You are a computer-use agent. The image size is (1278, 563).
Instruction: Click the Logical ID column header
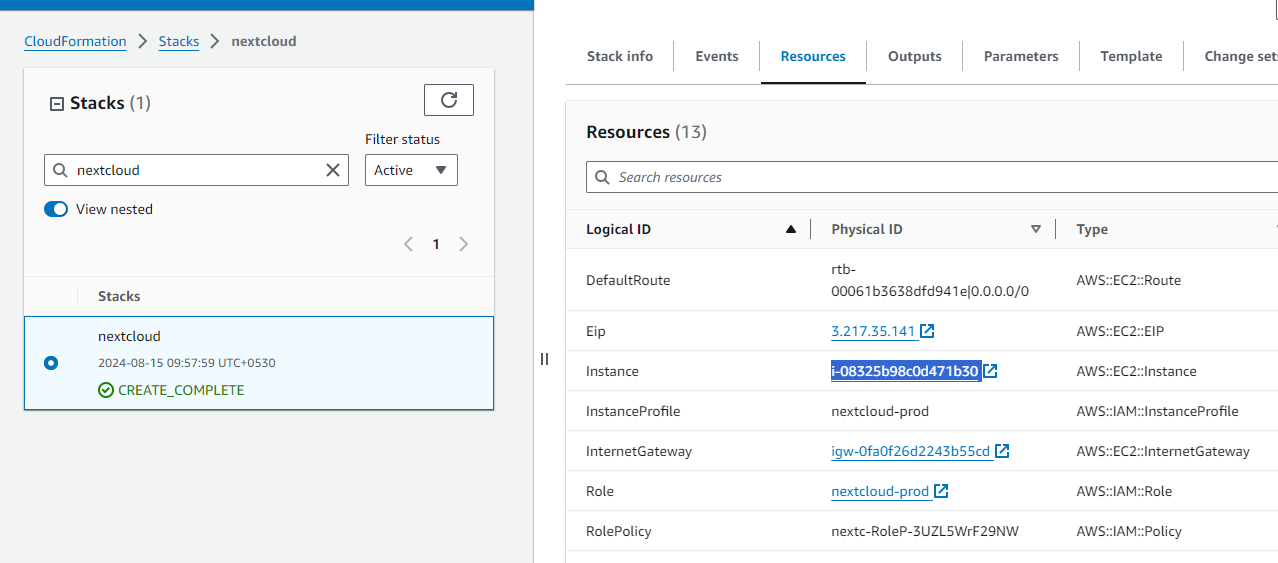[618, 229]
